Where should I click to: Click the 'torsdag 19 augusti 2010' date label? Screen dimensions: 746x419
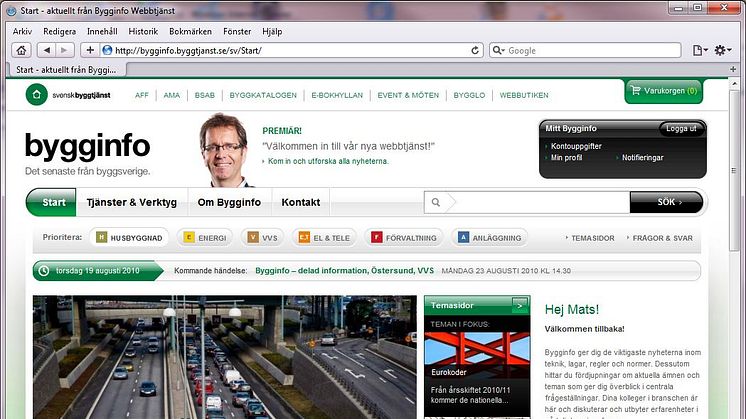(98, 271)
